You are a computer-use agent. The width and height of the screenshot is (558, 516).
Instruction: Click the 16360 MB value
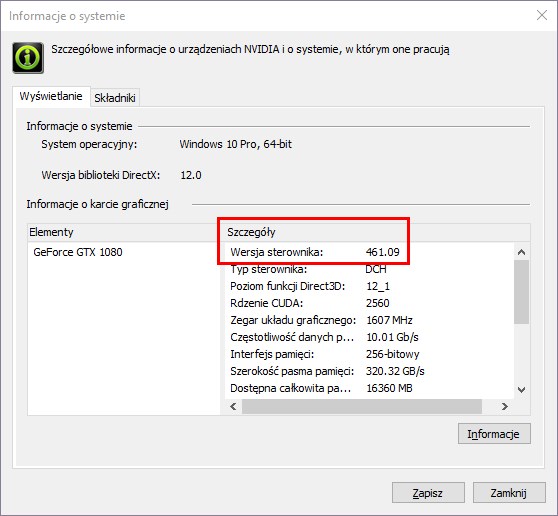(x=389, y=388)
